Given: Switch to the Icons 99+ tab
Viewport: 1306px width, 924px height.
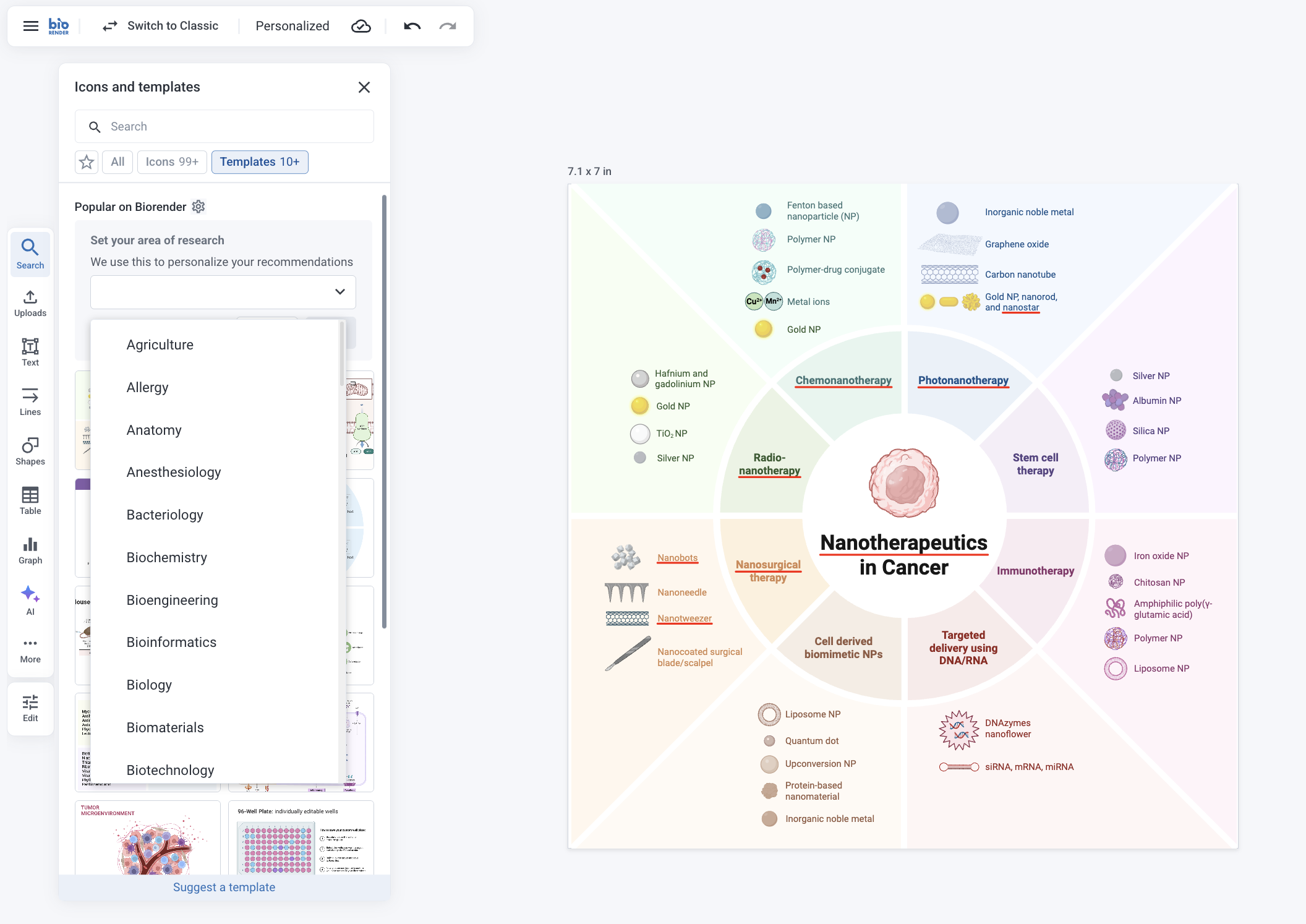Looking at the screenshot, I should tap(172, 162).
